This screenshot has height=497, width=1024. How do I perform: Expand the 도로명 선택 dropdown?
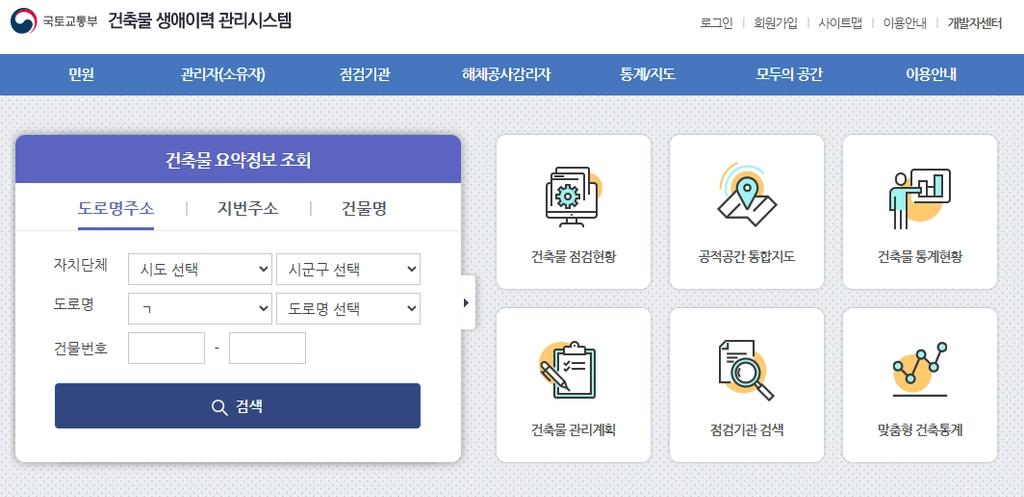coord(348,309)
